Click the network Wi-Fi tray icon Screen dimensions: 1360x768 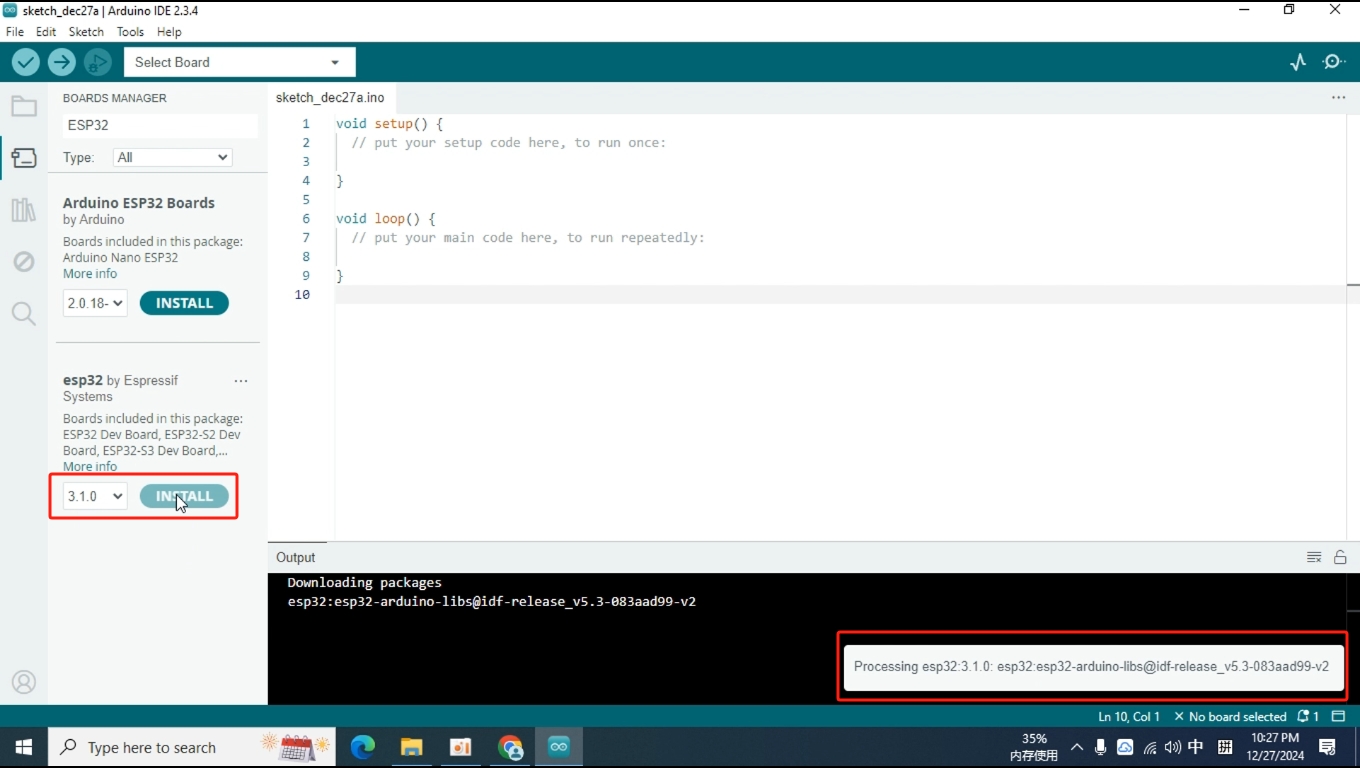1150,747
